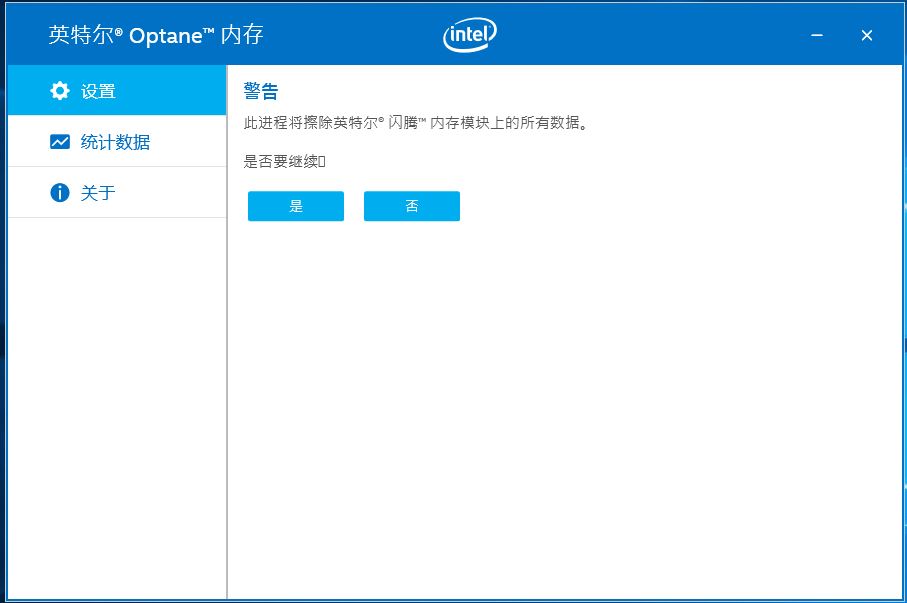
Task: Select the statistics graph icon in the sidebar
Action: [60, 141]
